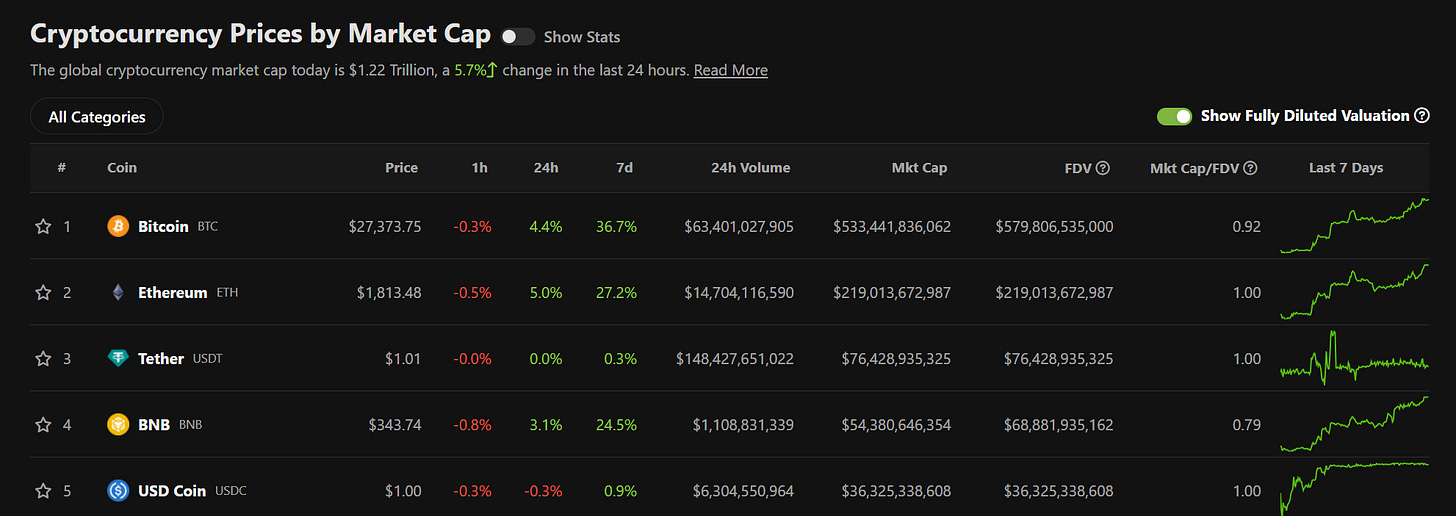Favorite Bitcoin with its star icon
Image resolution: width=1456 pixels, height=516 pixels.
tap(43, 227)
